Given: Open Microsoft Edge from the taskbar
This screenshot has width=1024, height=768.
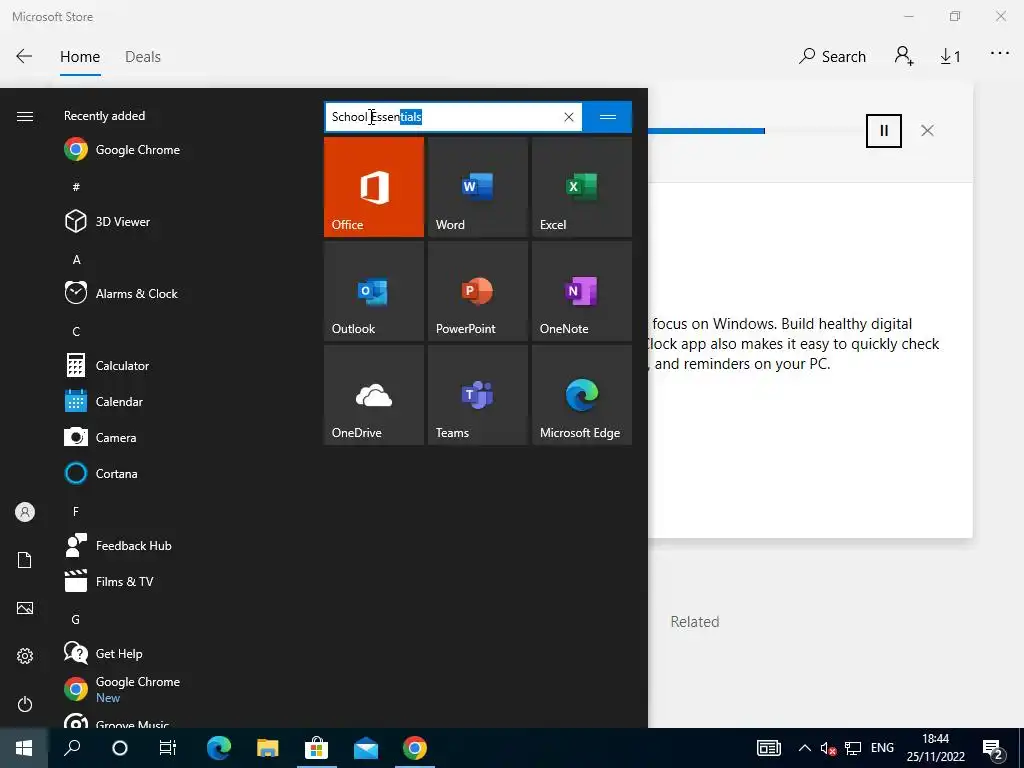Looking at the screenshot, I should (219, 748).
